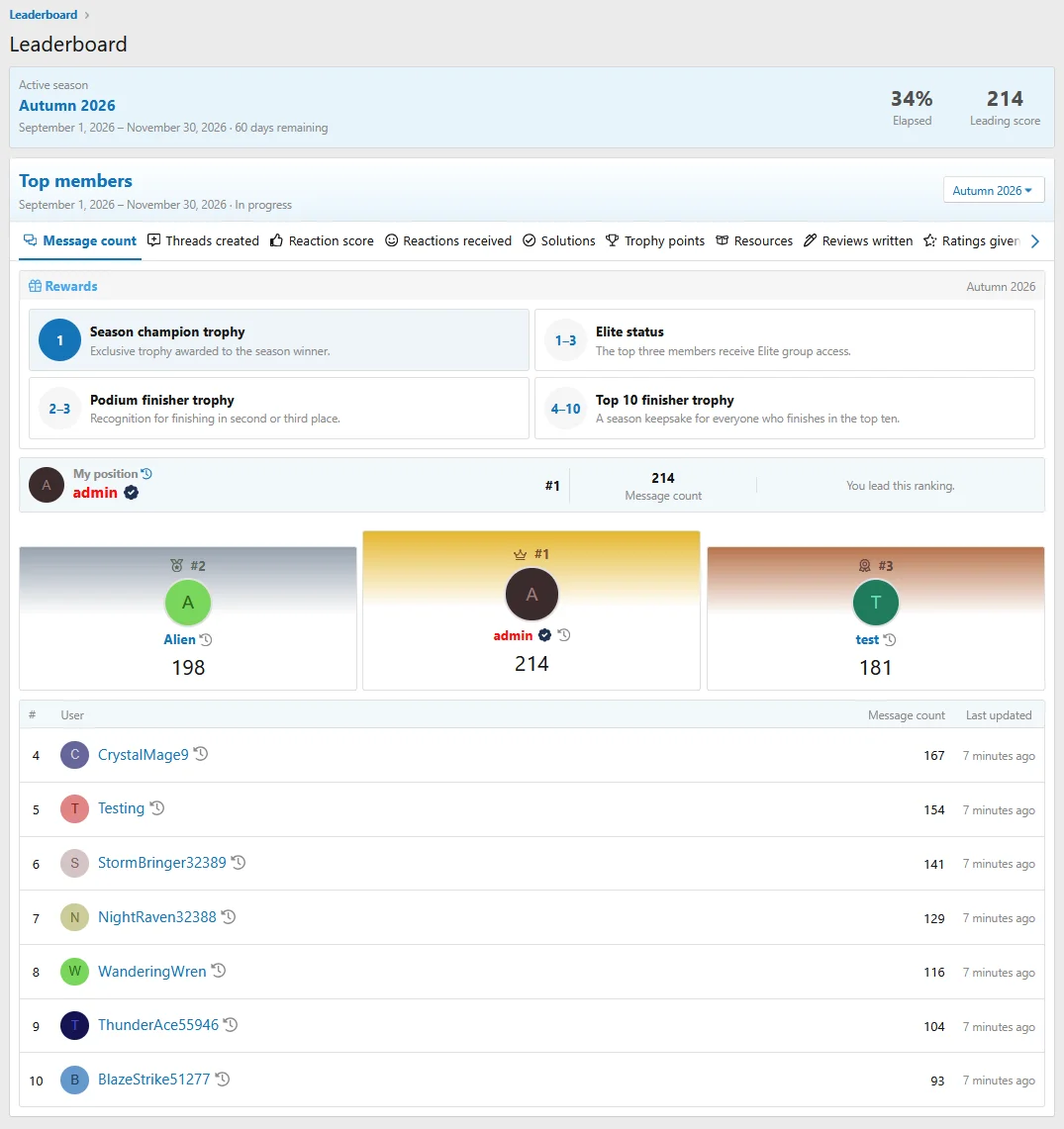
Task: Open history icon next to StormBringer32389
Action: 239,862
